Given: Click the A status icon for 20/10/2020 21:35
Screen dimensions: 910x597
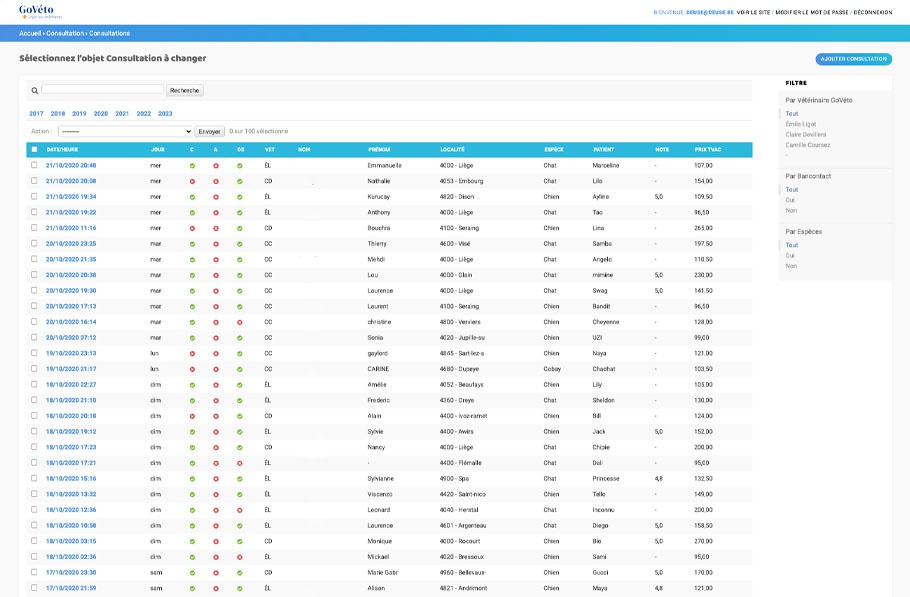Looking at the screenshot, I should tap(216, 260).
